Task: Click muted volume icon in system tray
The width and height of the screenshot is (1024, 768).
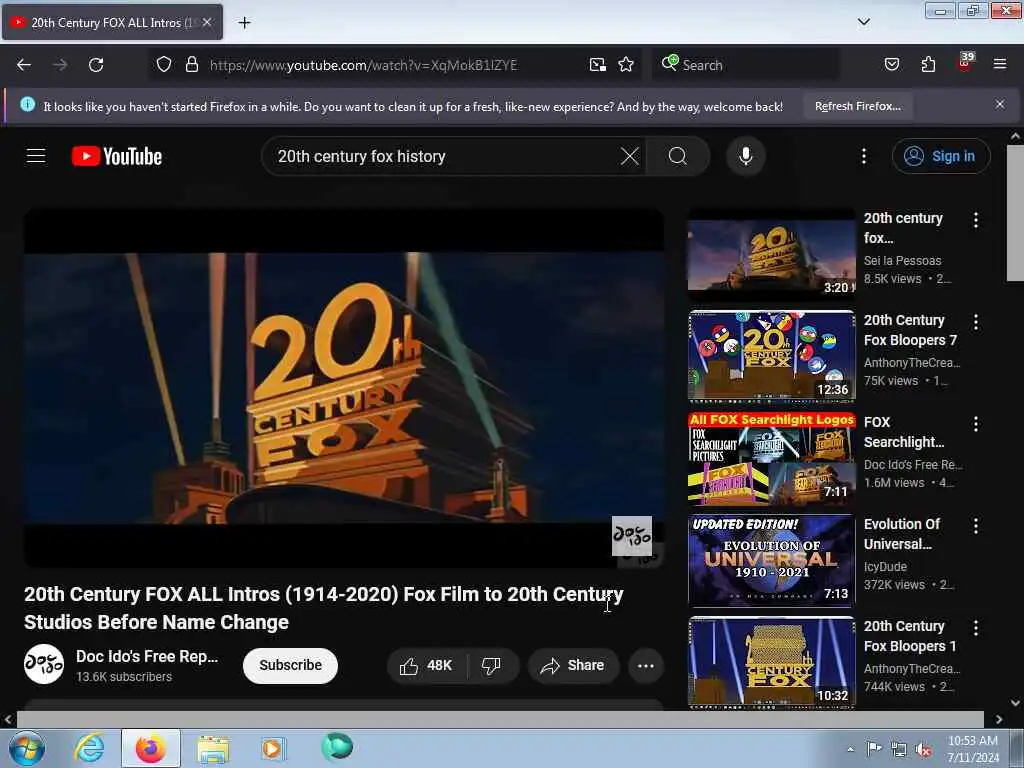Action: pyautogui.click(x=922, y=750)
